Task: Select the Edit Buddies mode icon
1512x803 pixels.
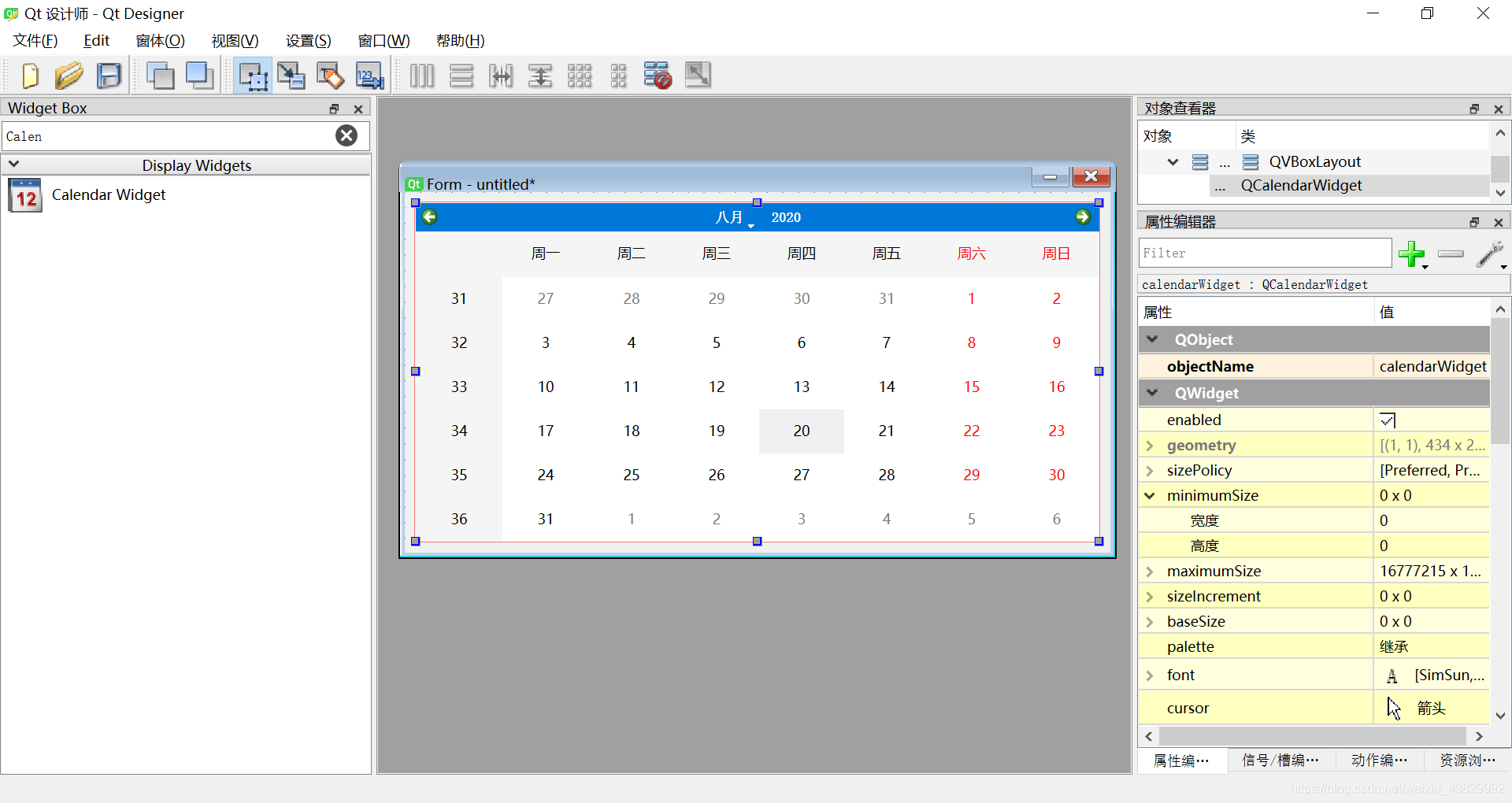Action: click(331, 76)
